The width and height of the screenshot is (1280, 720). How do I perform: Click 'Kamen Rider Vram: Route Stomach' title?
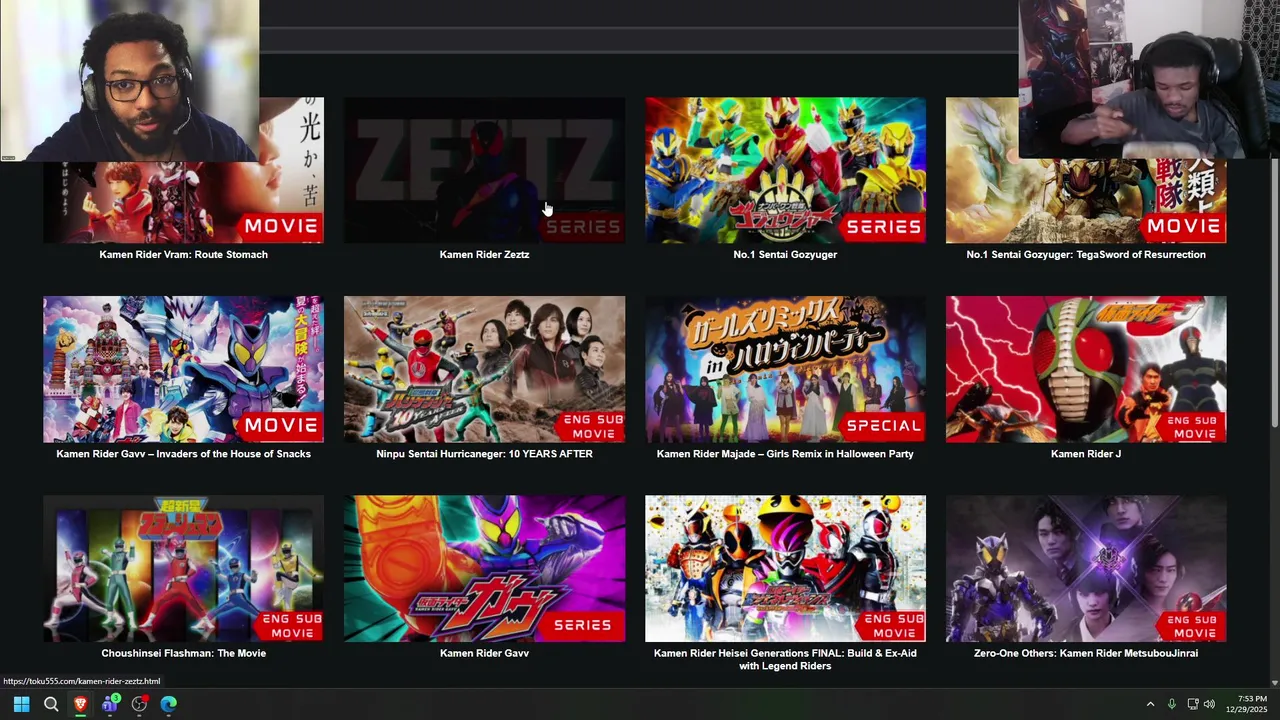click(x=183, y=254)
